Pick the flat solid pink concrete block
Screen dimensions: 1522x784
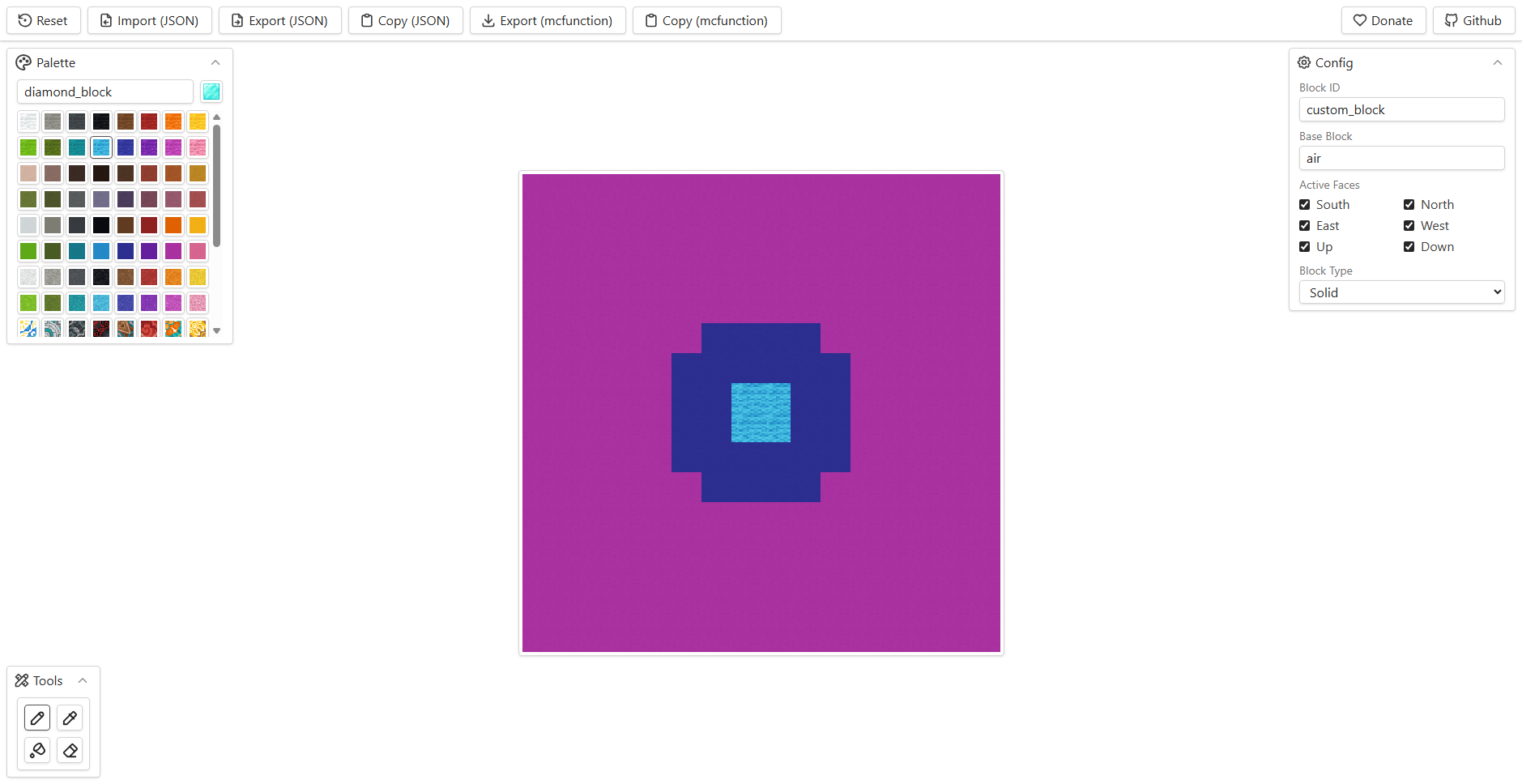point(198,250)
